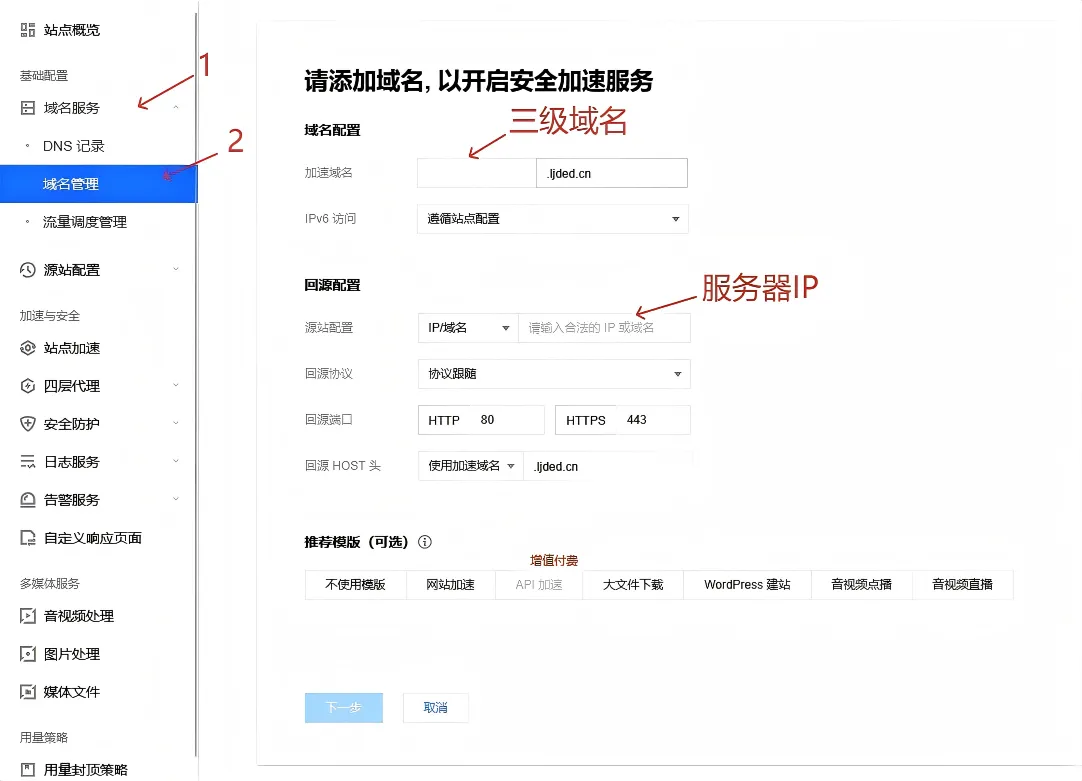Click the sidebar vertical scrollbar
The height and width of the screenshot is (781, 1082).
196,400
